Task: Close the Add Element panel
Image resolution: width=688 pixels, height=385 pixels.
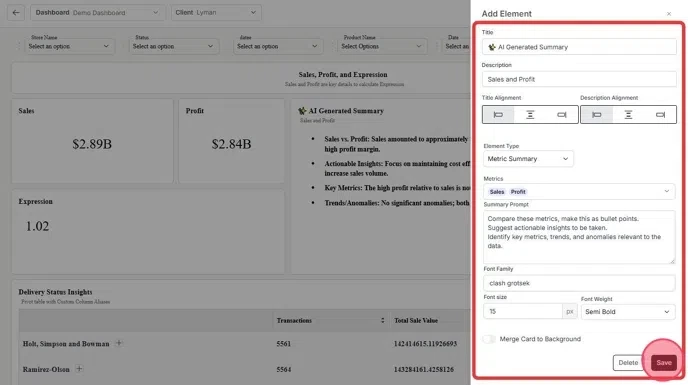Action: [x=669, y=14]
